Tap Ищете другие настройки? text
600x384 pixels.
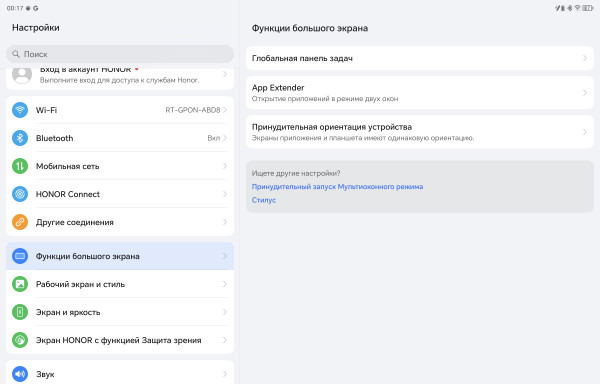tap(296, 173)
